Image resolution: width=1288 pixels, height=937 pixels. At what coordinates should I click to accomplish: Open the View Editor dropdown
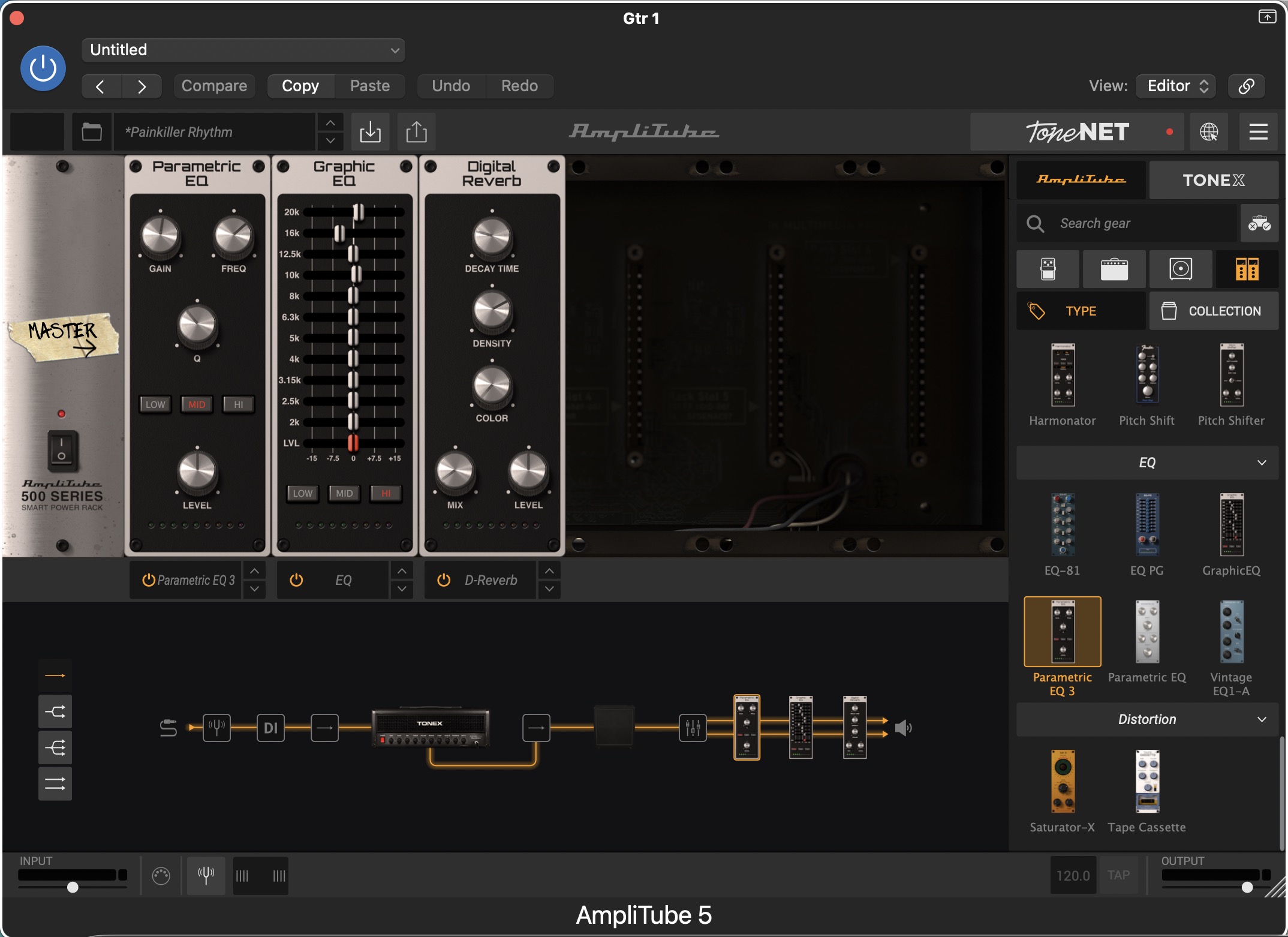coord(1176,86)
